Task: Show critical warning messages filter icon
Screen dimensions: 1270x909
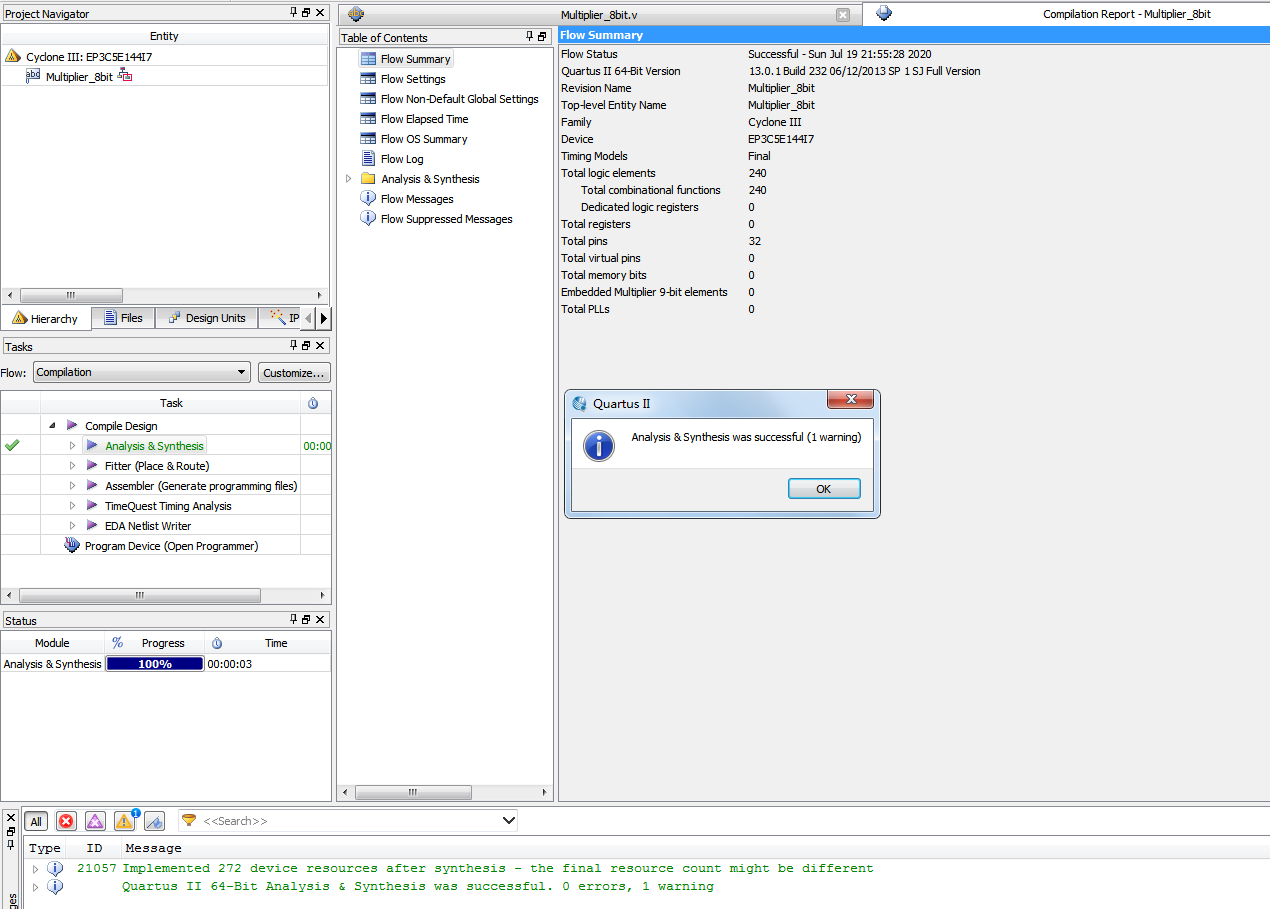Action: [95, 821]
